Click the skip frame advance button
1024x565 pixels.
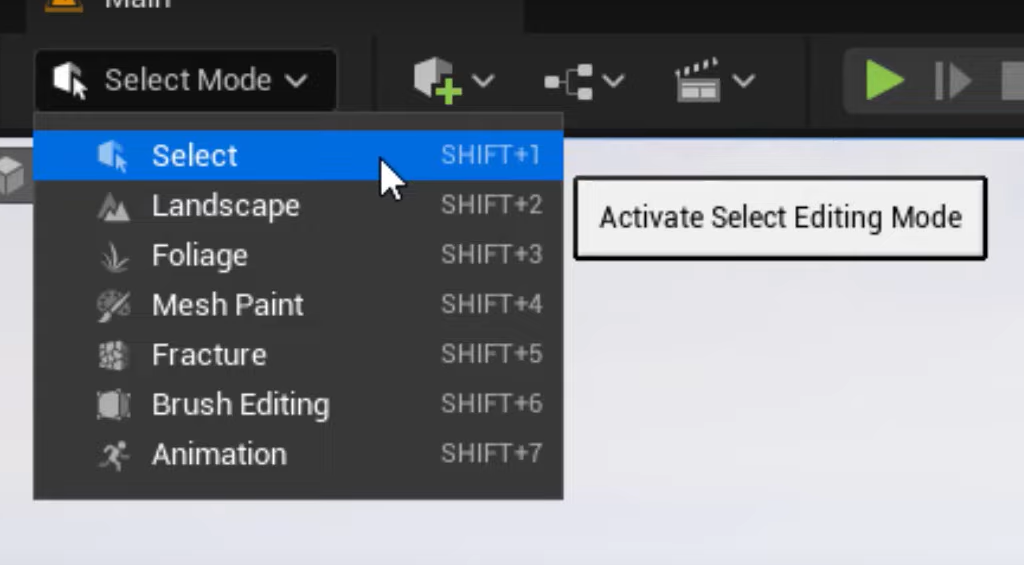tap(953, 81)
